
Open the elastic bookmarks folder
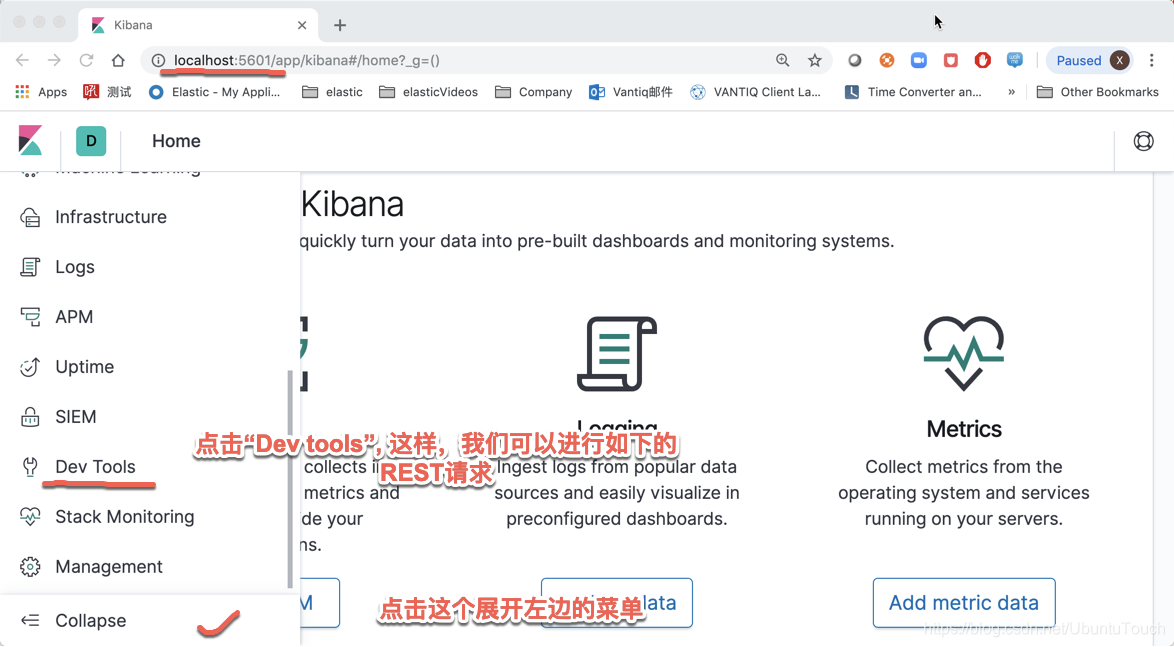(x=332, y=92)
